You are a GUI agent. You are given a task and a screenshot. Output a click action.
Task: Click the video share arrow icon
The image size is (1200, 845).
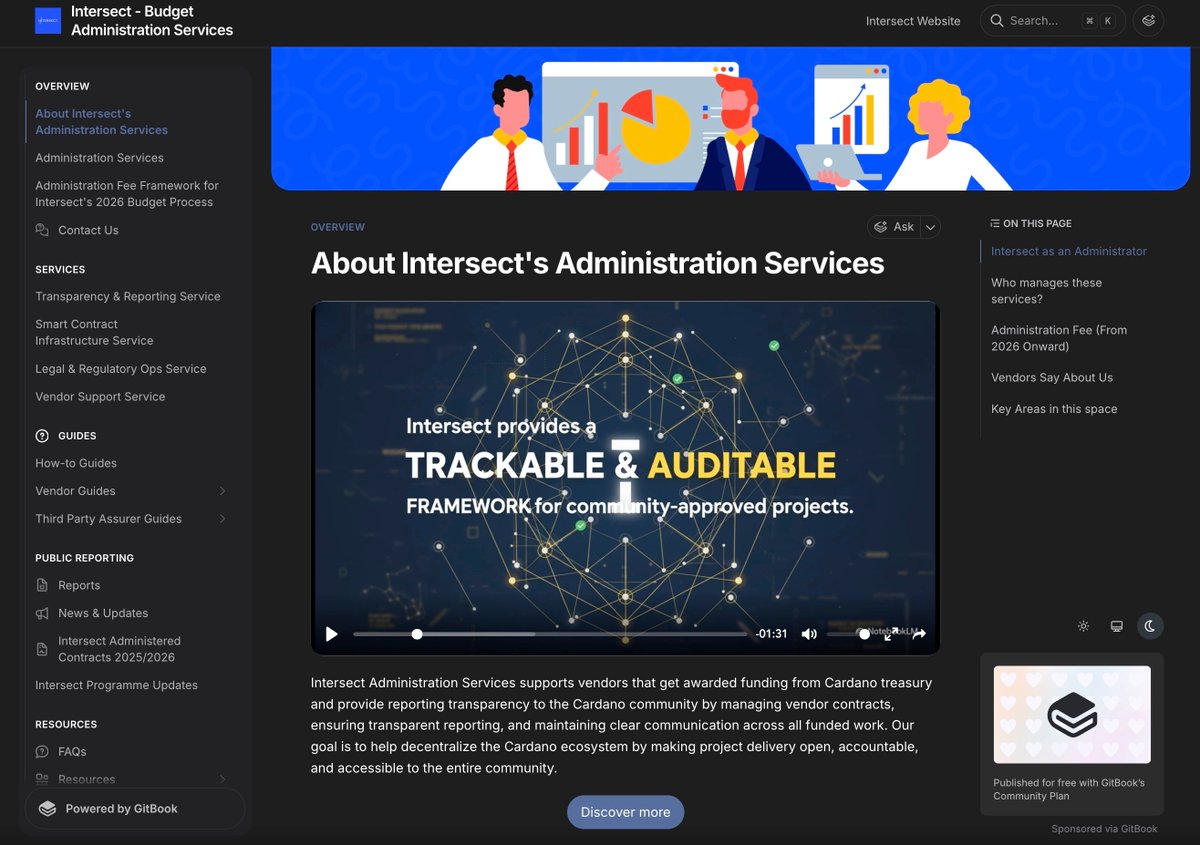click(x=919, y=634)
